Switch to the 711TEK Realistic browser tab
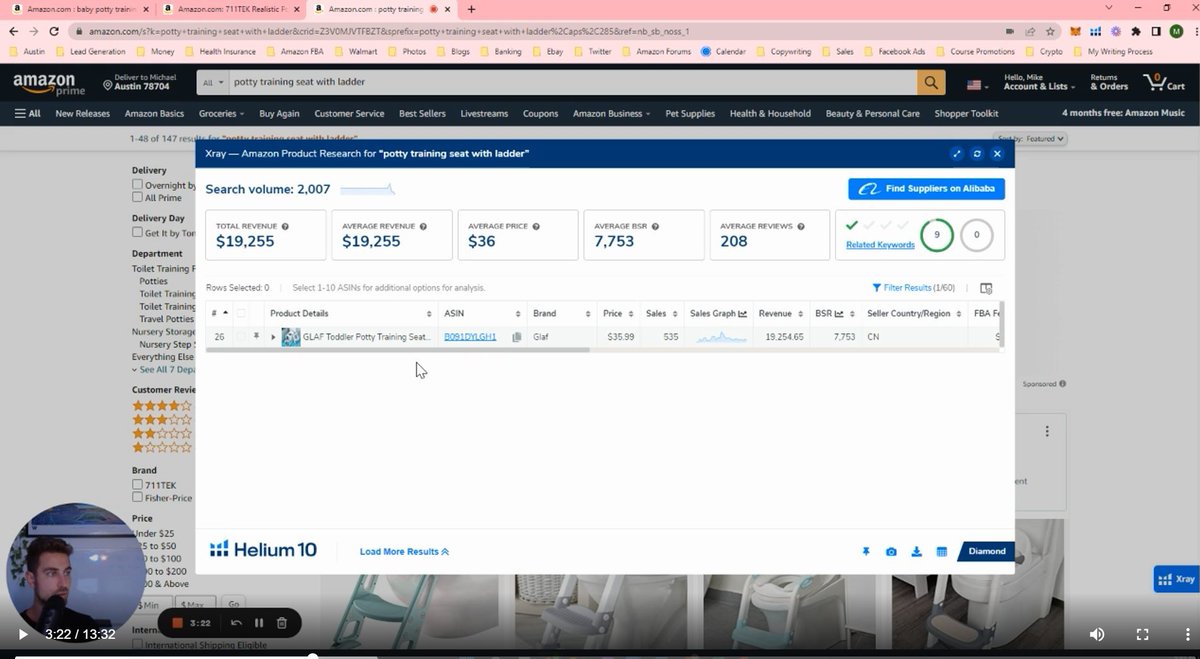Screen dimensions: 1200x659 coord(233,9)
